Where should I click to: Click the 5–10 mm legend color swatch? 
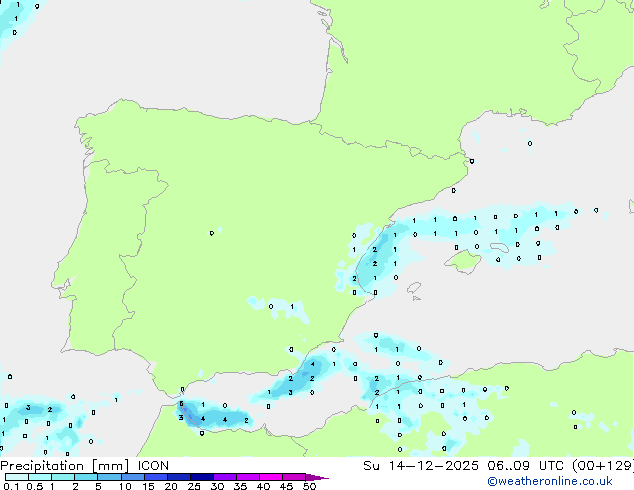click(x=109, y=477)
